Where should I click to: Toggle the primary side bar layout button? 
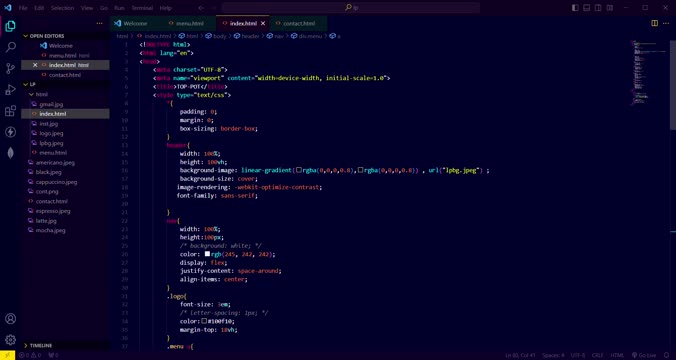(575, 8)
